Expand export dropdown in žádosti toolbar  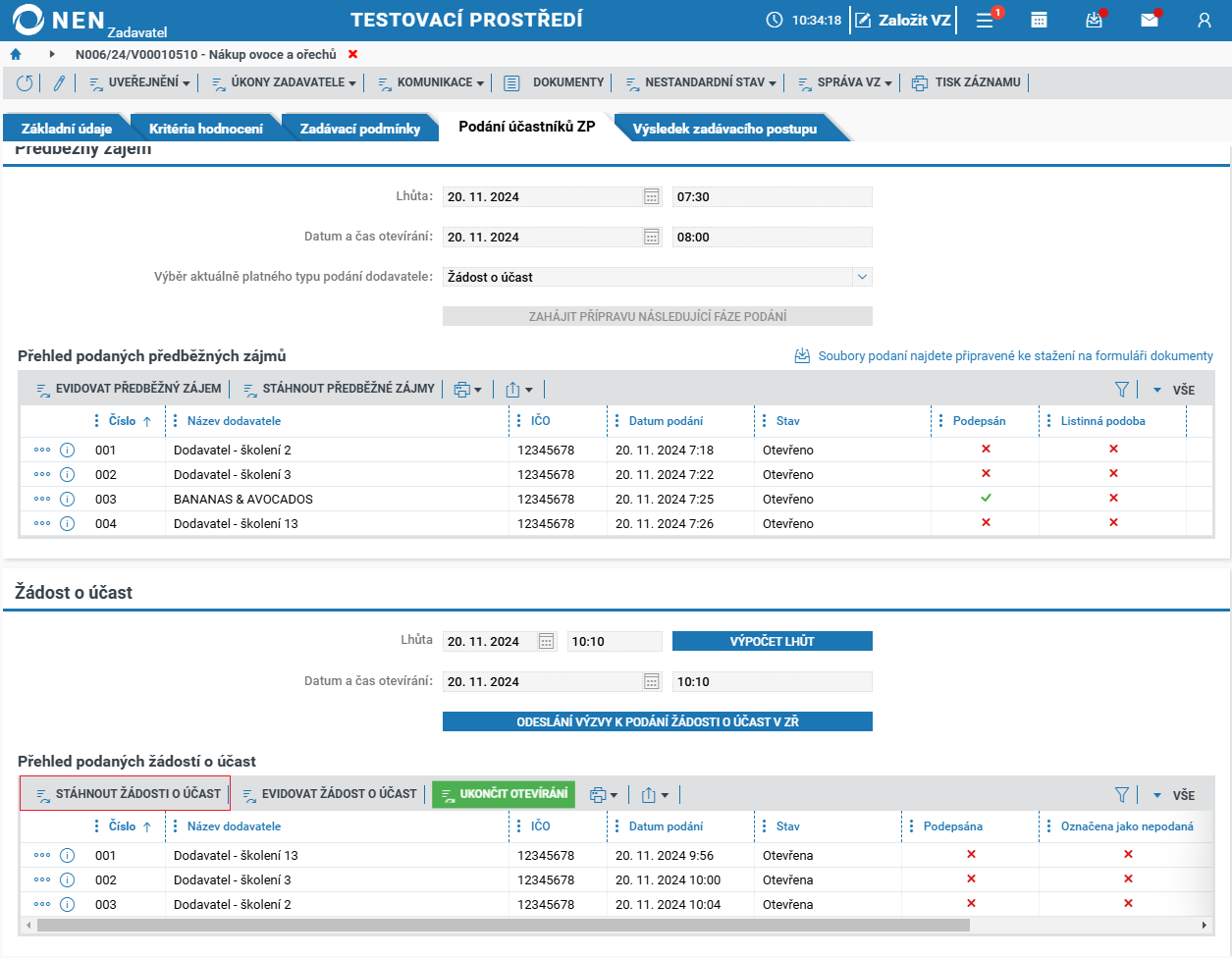pos(656,795)
